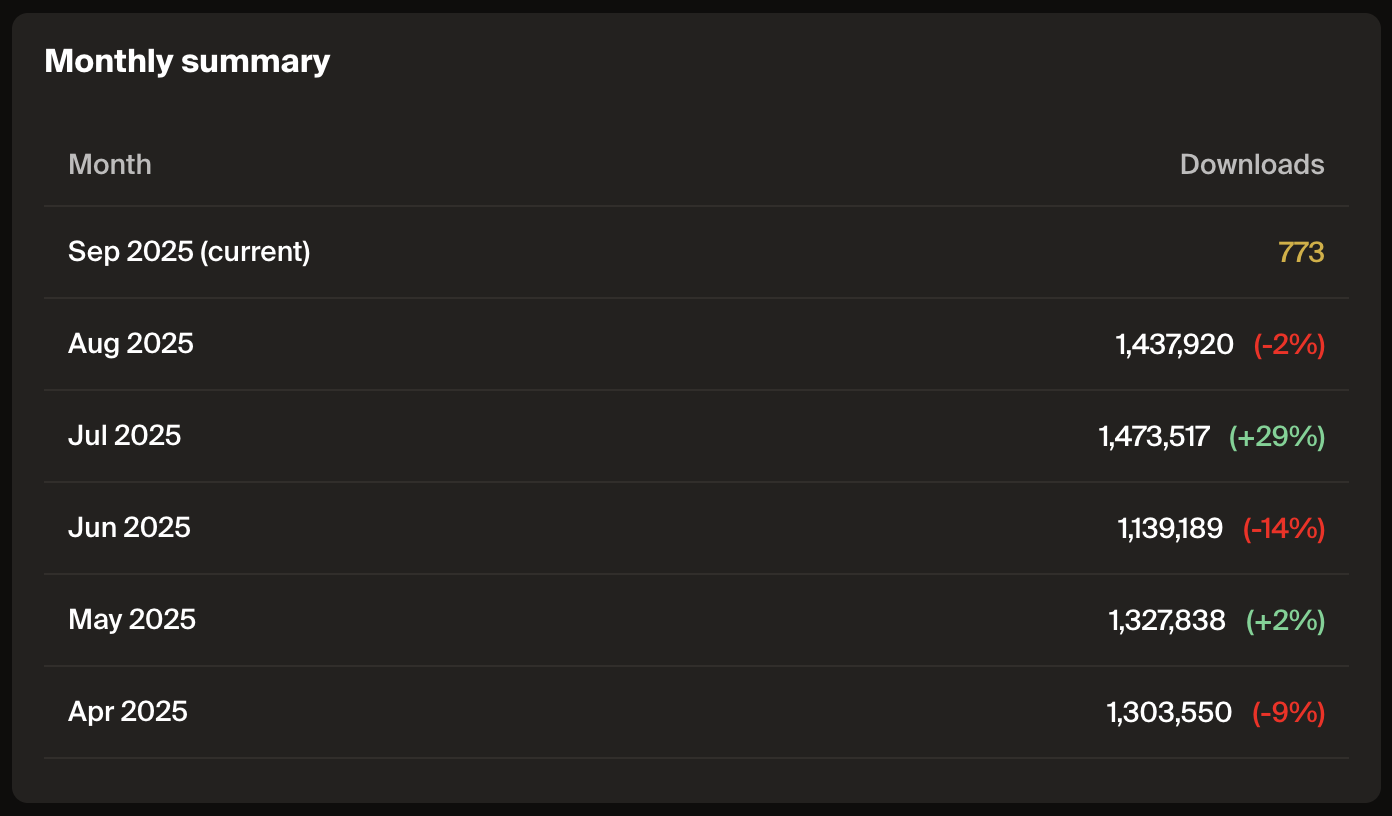Image resolution: width=1392 pixels, height=816 pixels.
Task: Click the 1,473,517 downloads figure
Action: click(x=1154, y=437)
